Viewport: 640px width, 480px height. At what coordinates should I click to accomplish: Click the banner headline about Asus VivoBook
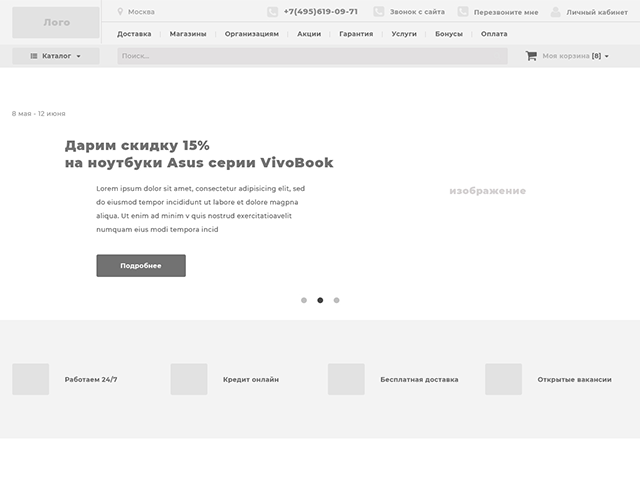tap(199, 154)
